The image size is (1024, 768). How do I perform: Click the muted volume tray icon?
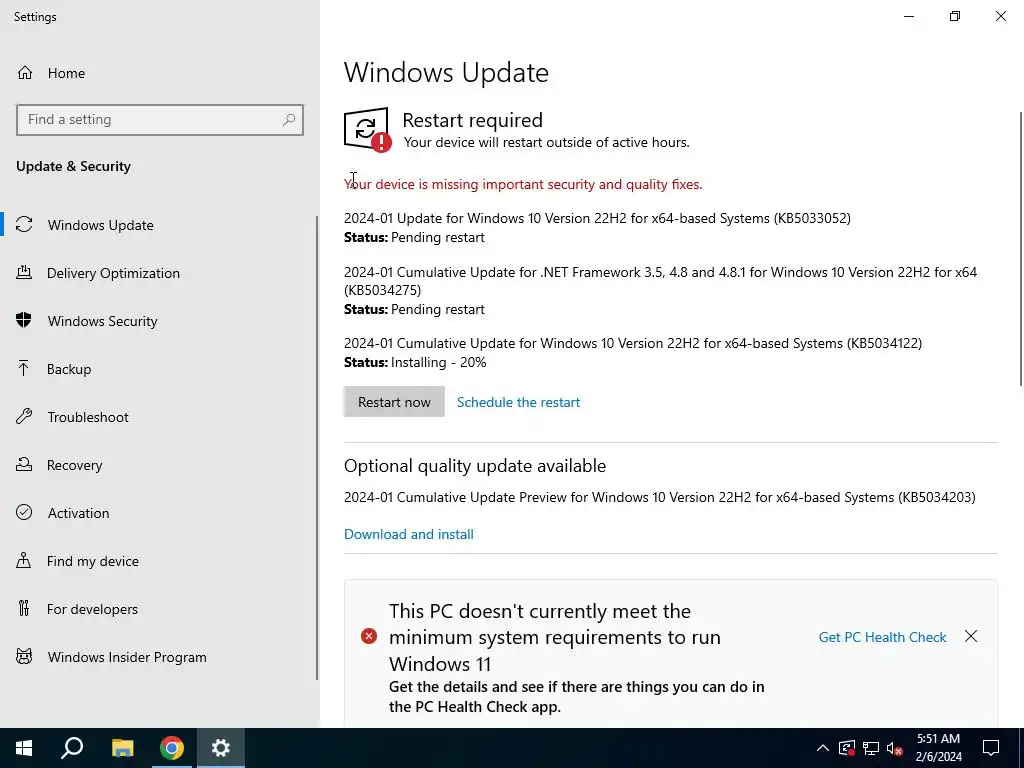click(x=895, y=748)
